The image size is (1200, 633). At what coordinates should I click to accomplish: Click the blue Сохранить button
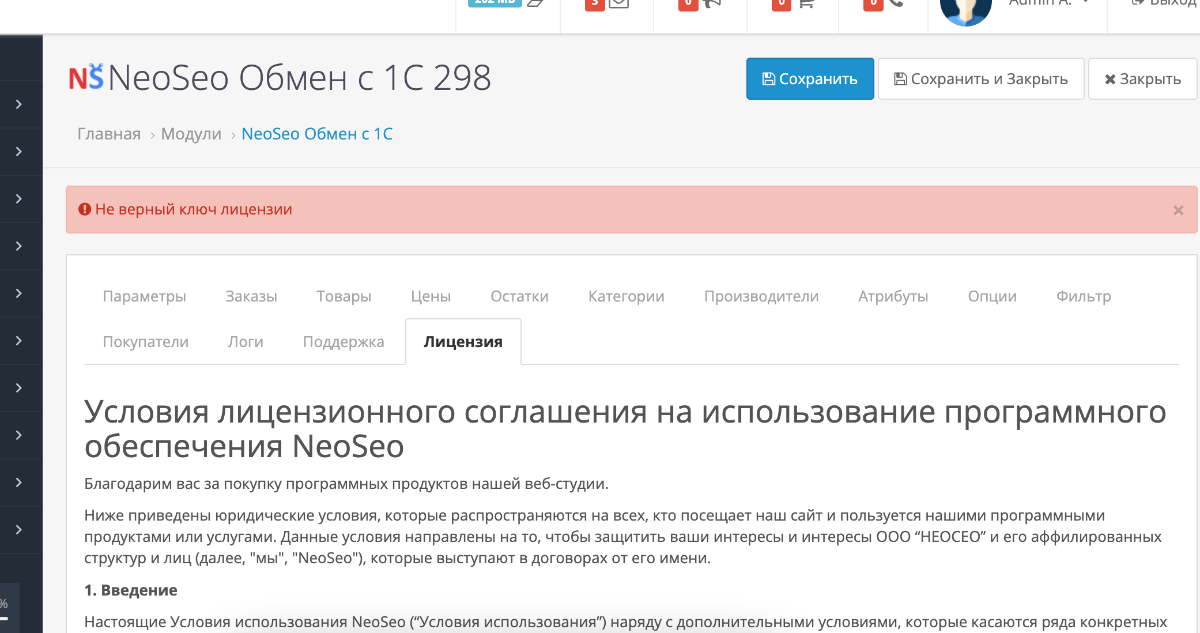[810, 79]
